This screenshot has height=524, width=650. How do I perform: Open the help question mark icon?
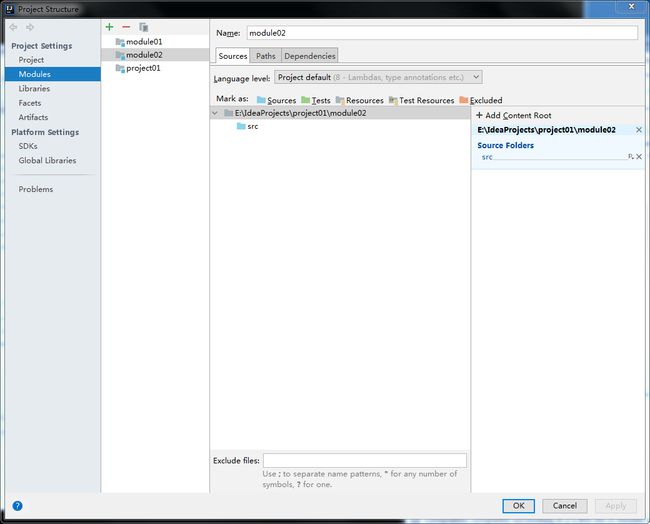tap(17, 506)
